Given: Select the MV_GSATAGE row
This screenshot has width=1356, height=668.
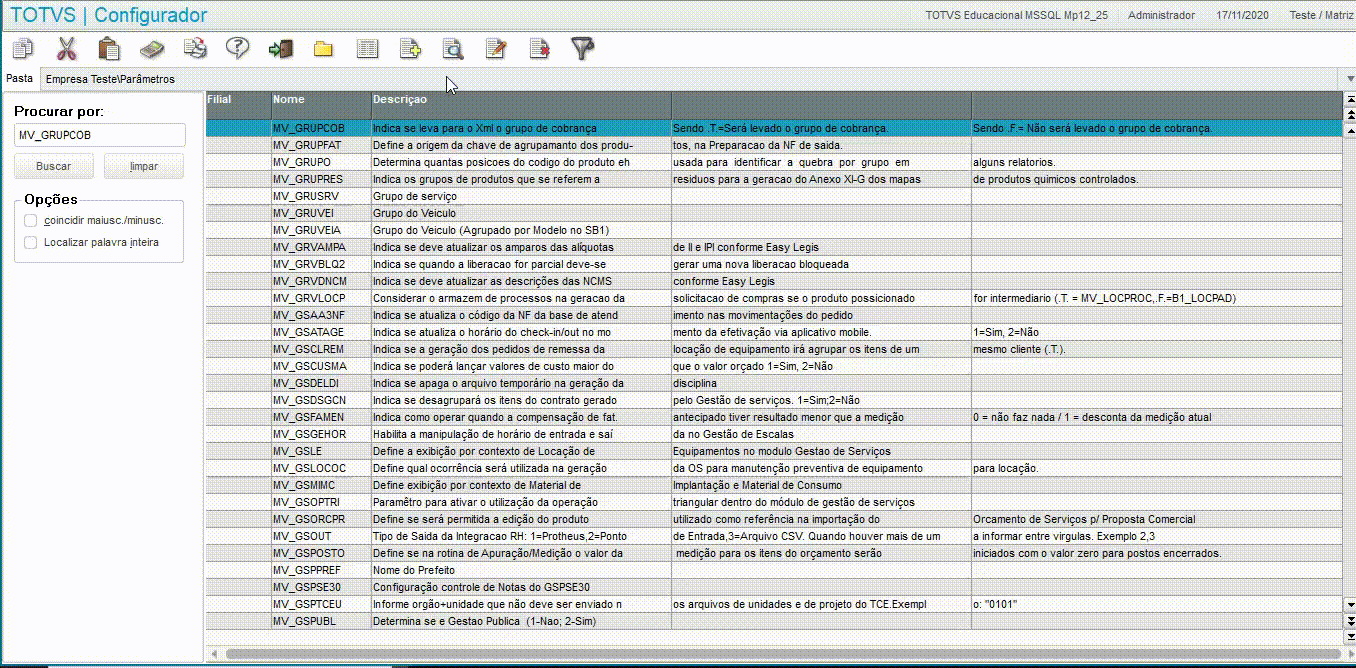Looking at the screenshot, I should [x=773, y=332].
